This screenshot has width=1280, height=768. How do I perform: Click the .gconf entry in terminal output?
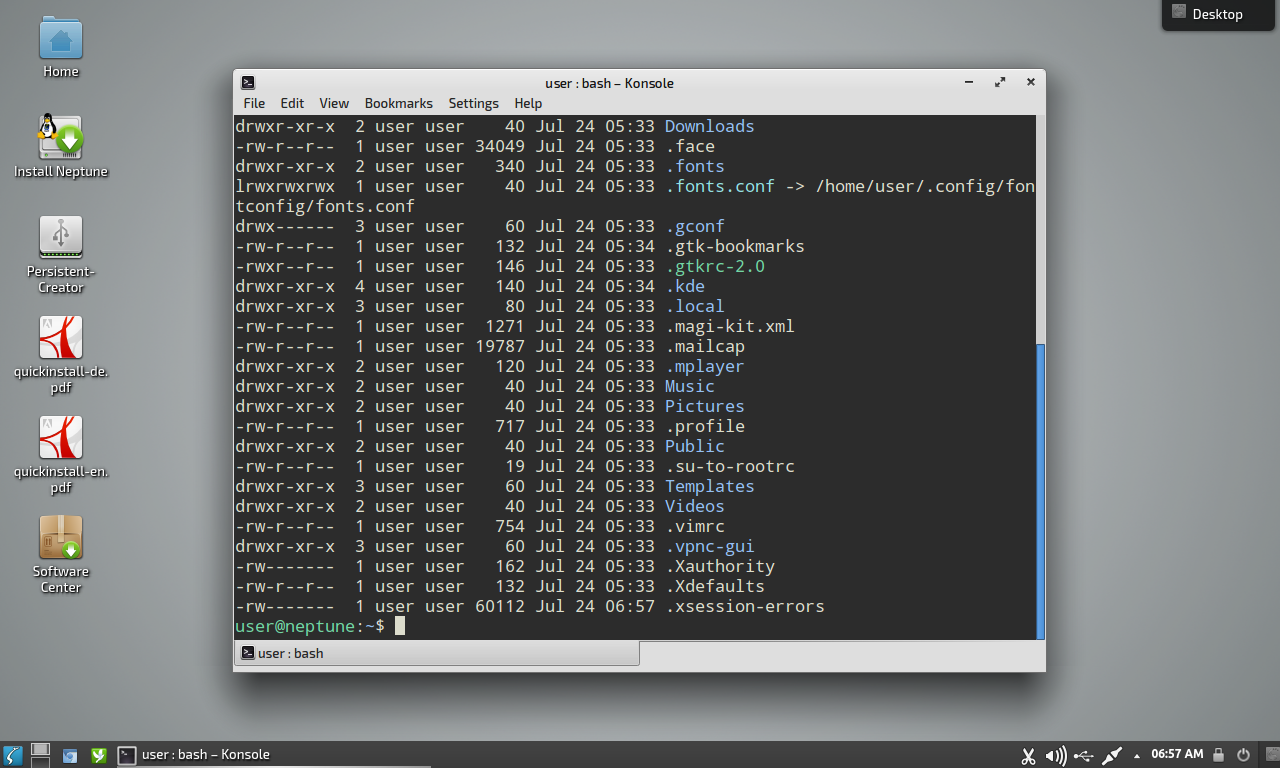(694, 226)
